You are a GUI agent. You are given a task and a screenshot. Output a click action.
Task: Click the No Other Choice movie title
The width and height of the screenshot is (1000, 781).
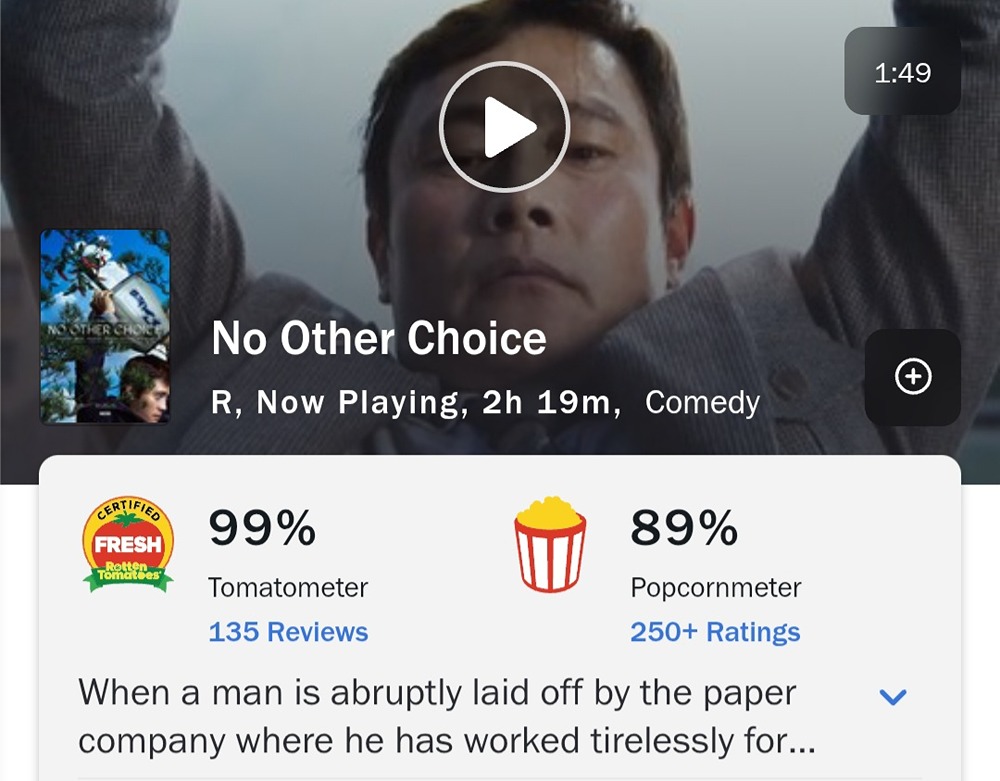379,340
